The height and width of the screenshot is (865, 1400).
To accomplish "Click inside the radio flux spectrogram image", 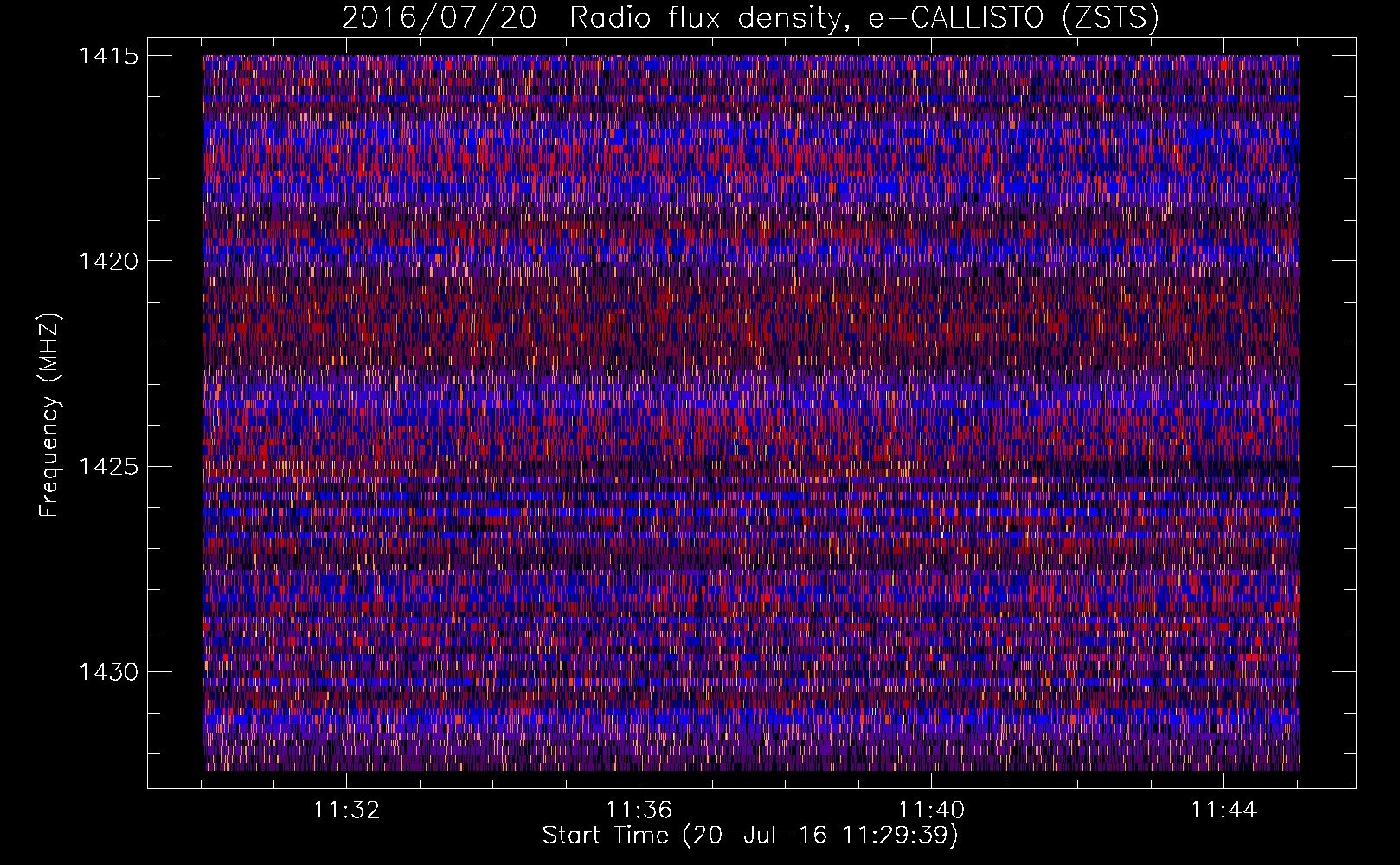I will (751, 413).
